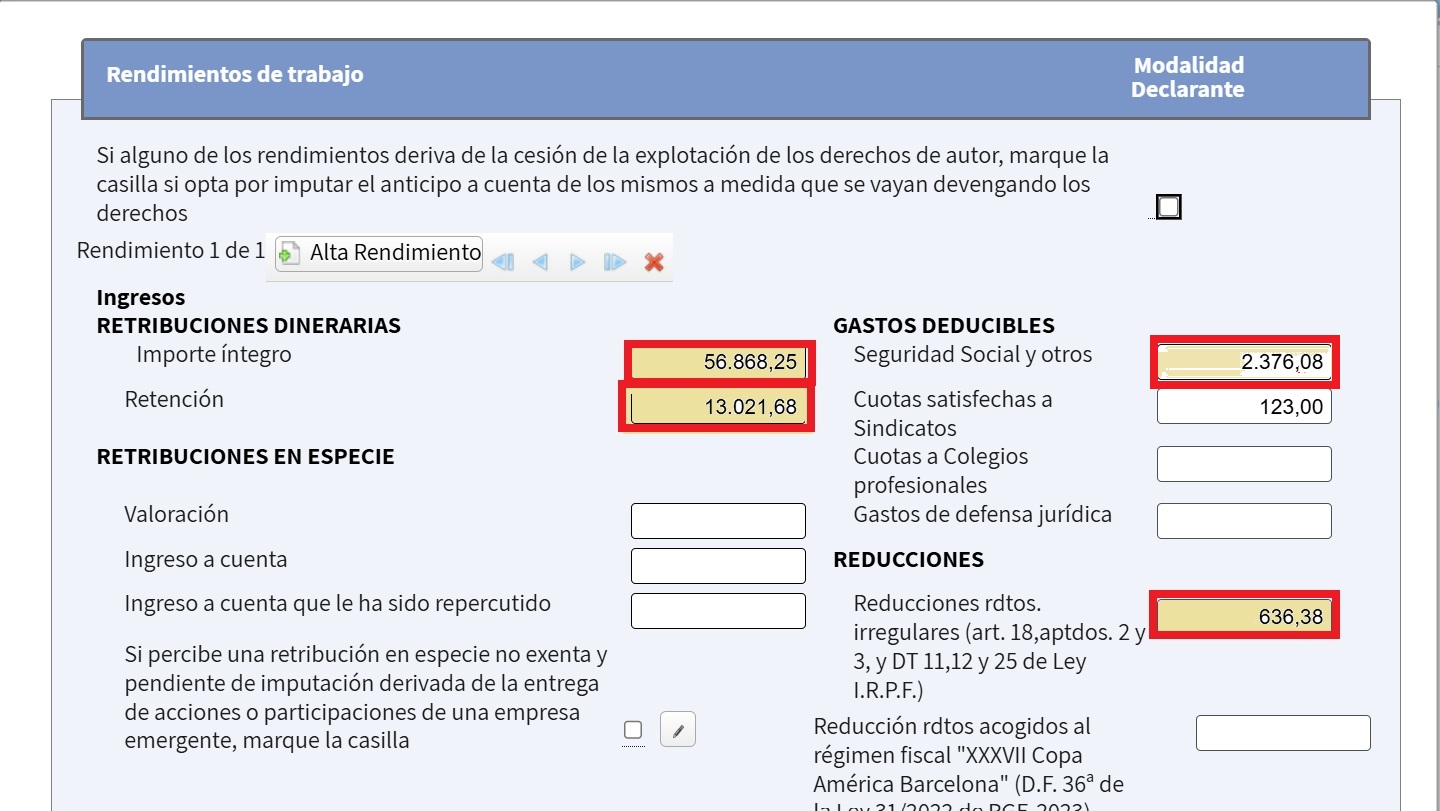Open pencil edit icon for empresa emergente
Viewport: 1440px width, 811px height.
point(678,731)
